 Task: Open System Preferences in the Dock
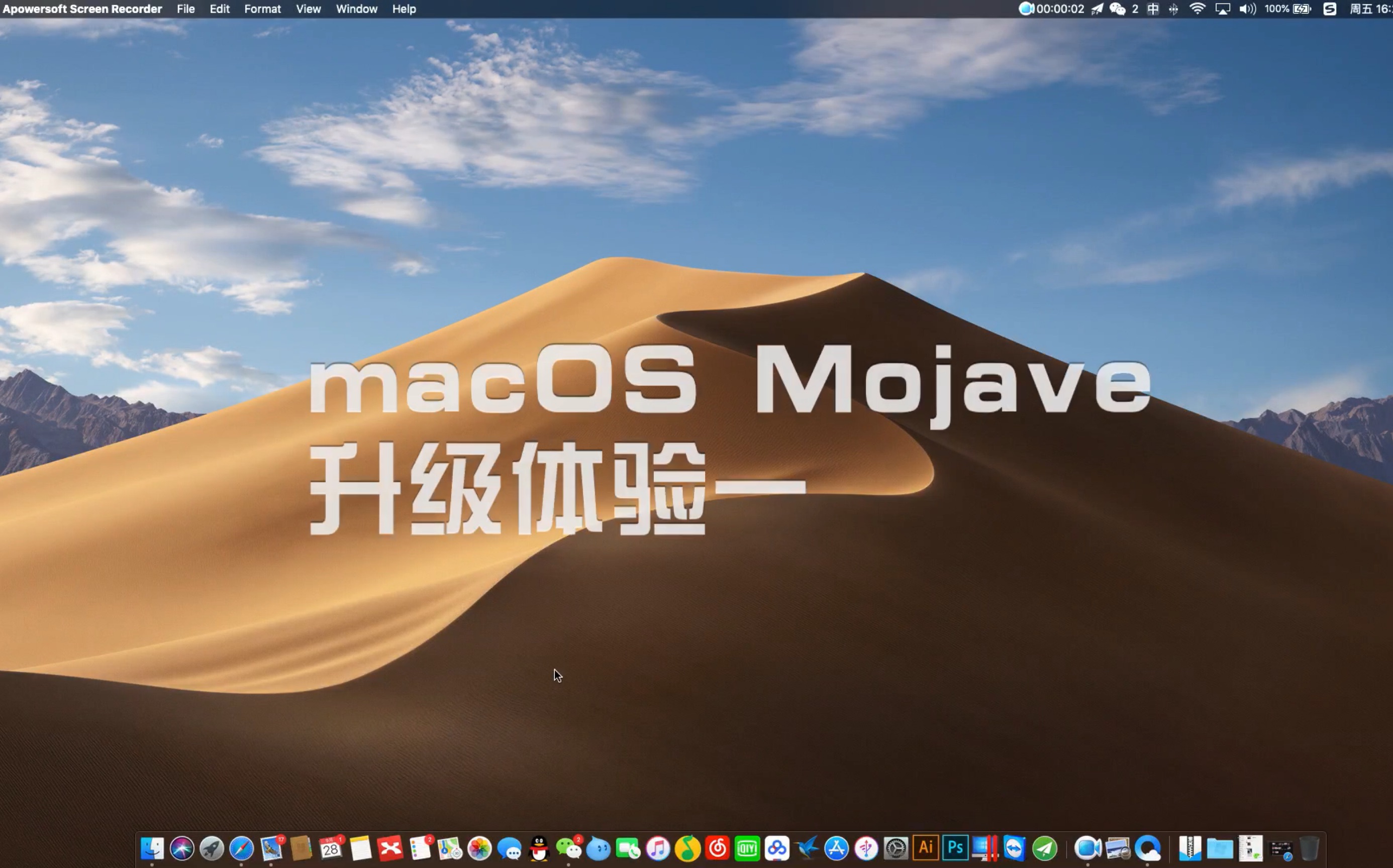click(895, 848)
